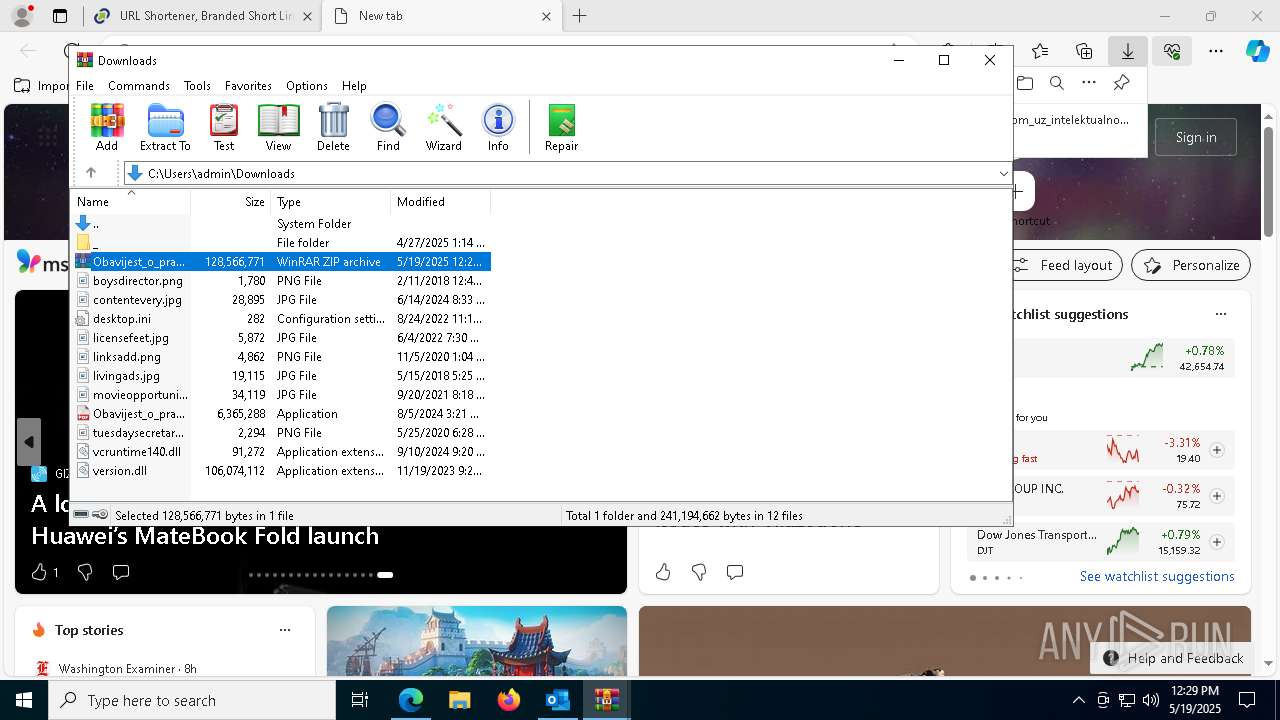Screen dimensions: 1280x720
Task: Select the '_' file folder row
Action: coord(282,243)
